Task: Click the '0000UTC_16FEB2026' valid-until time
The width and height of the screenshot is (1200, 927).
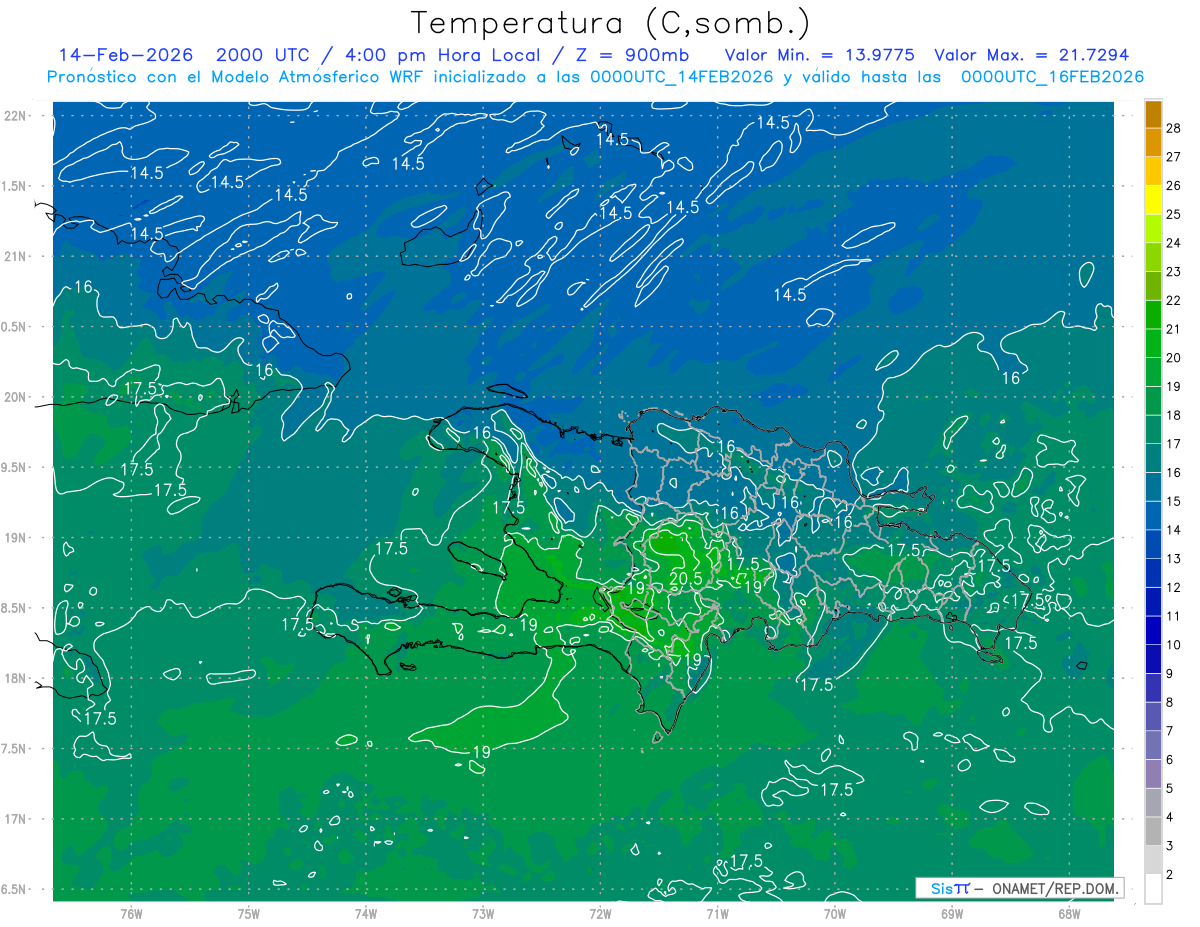Action: (x=1053, y=77)
